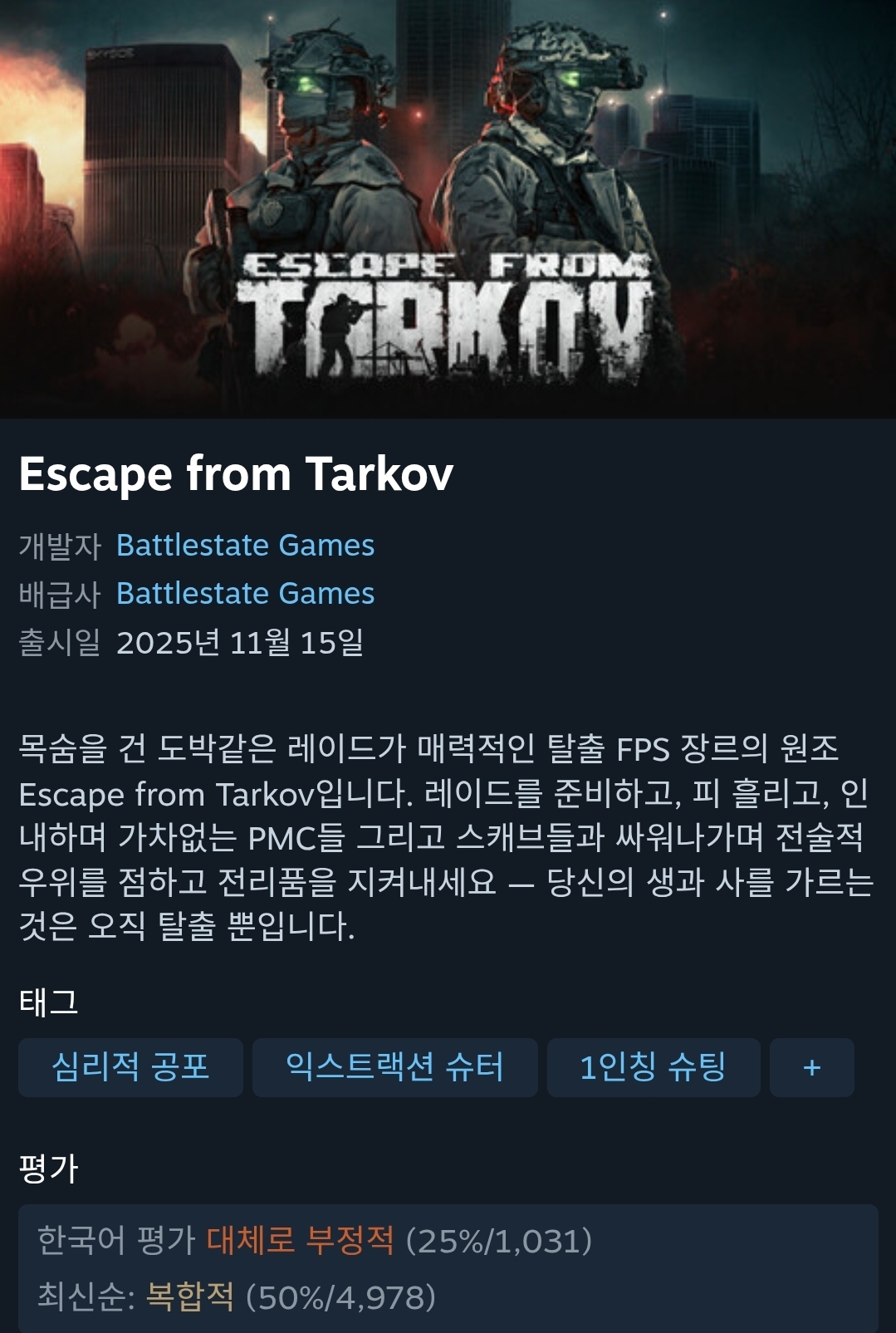
Task: Tap the 배급사 label
Action: (60, 594)
